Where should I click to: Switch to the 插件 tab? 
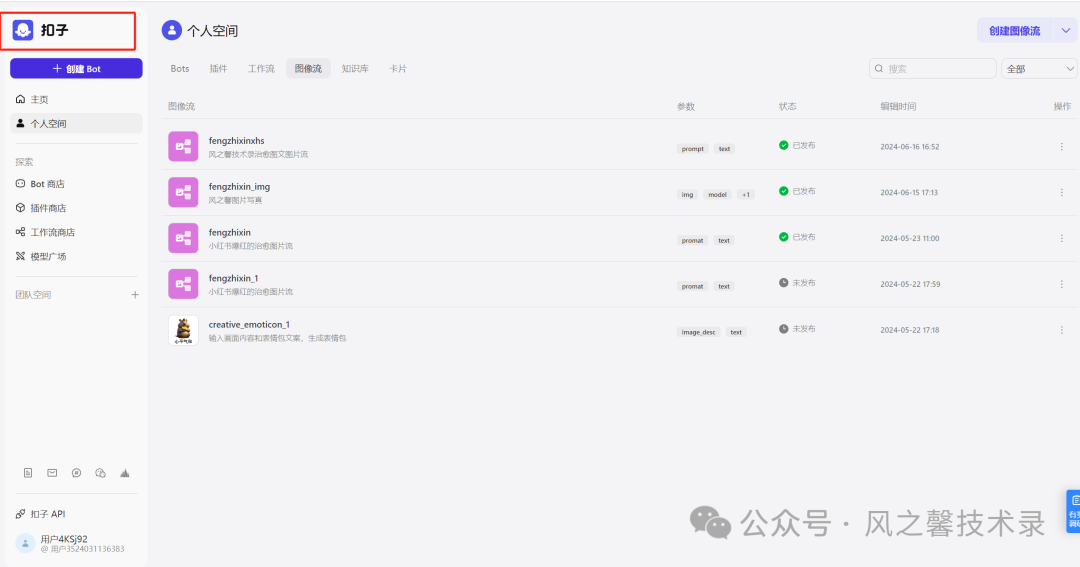click(x=218, y=68)
